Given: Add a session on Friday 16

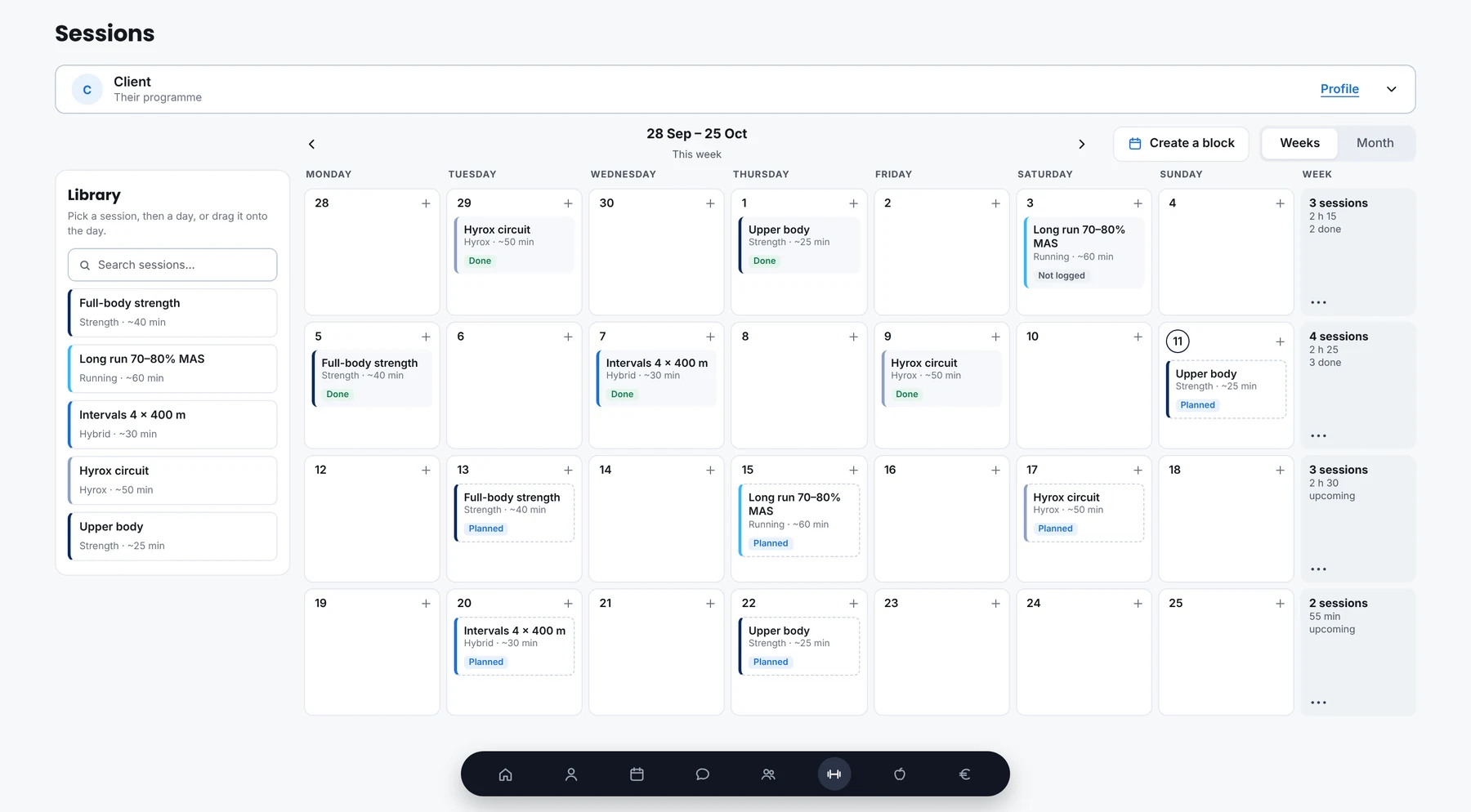Looking at the screenshot, I should pyautogui.click(x=995, y=471).
